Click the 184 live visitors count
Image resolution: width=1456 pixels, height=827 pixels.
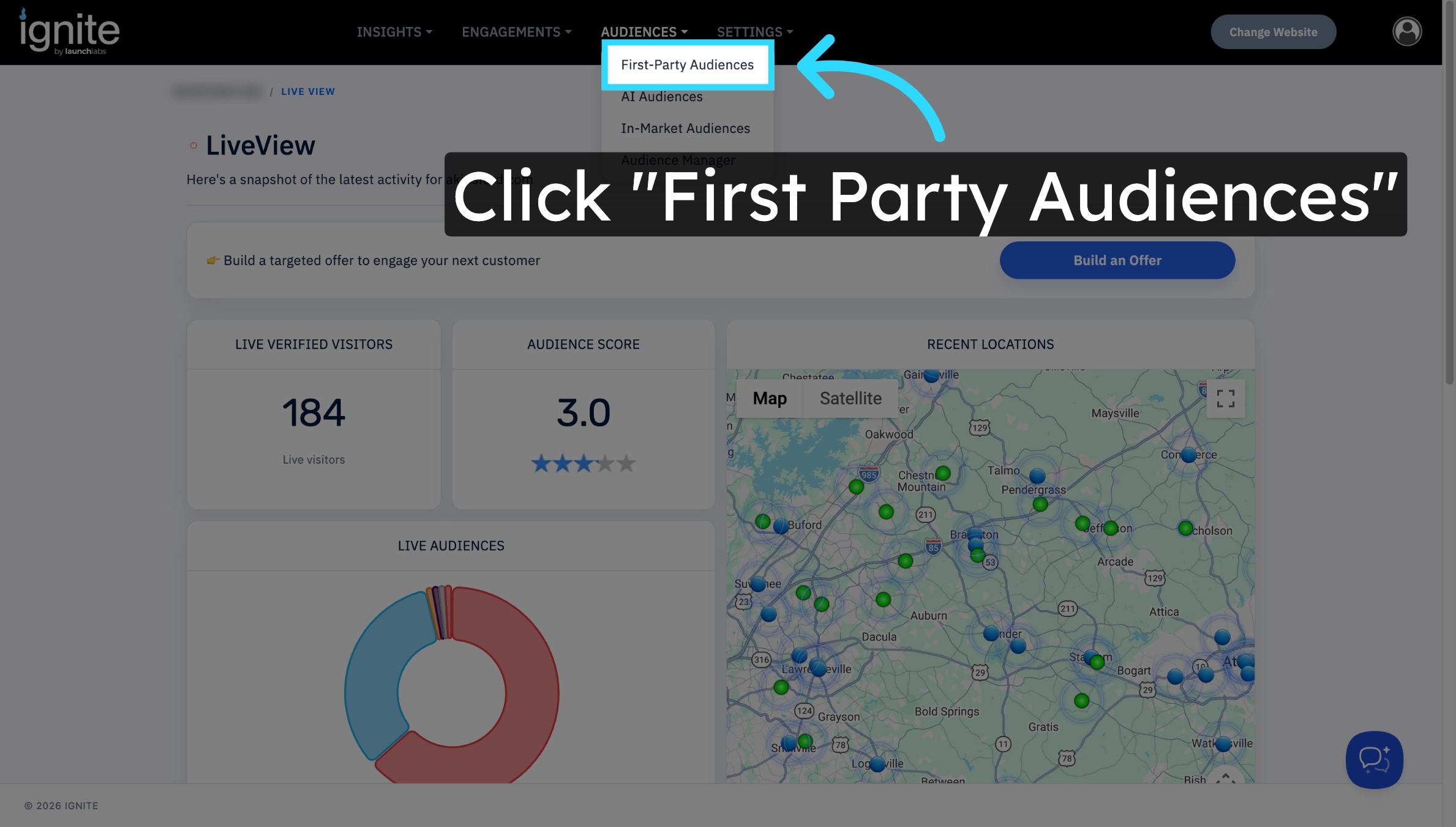coord(313,412)
